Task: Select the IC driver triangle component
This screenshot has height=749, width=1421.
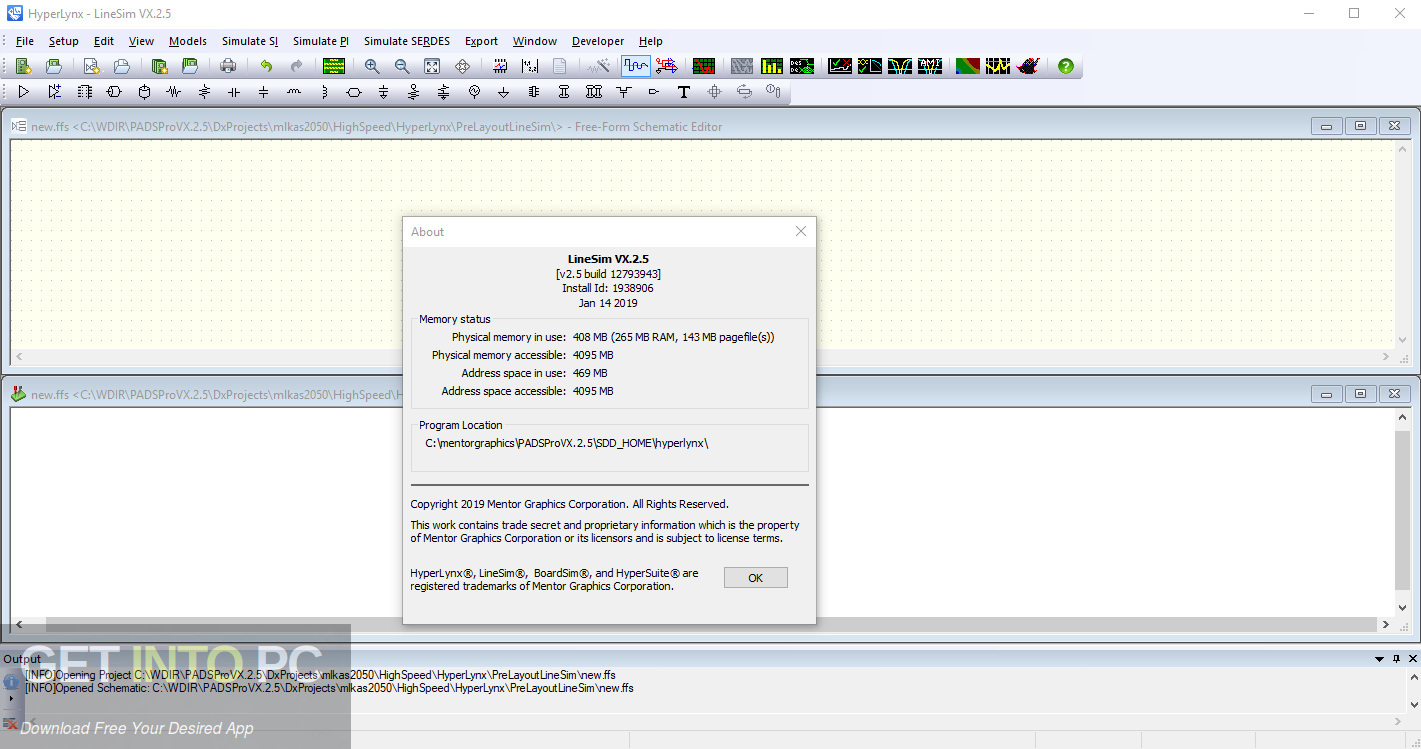Action: (24, 92)
